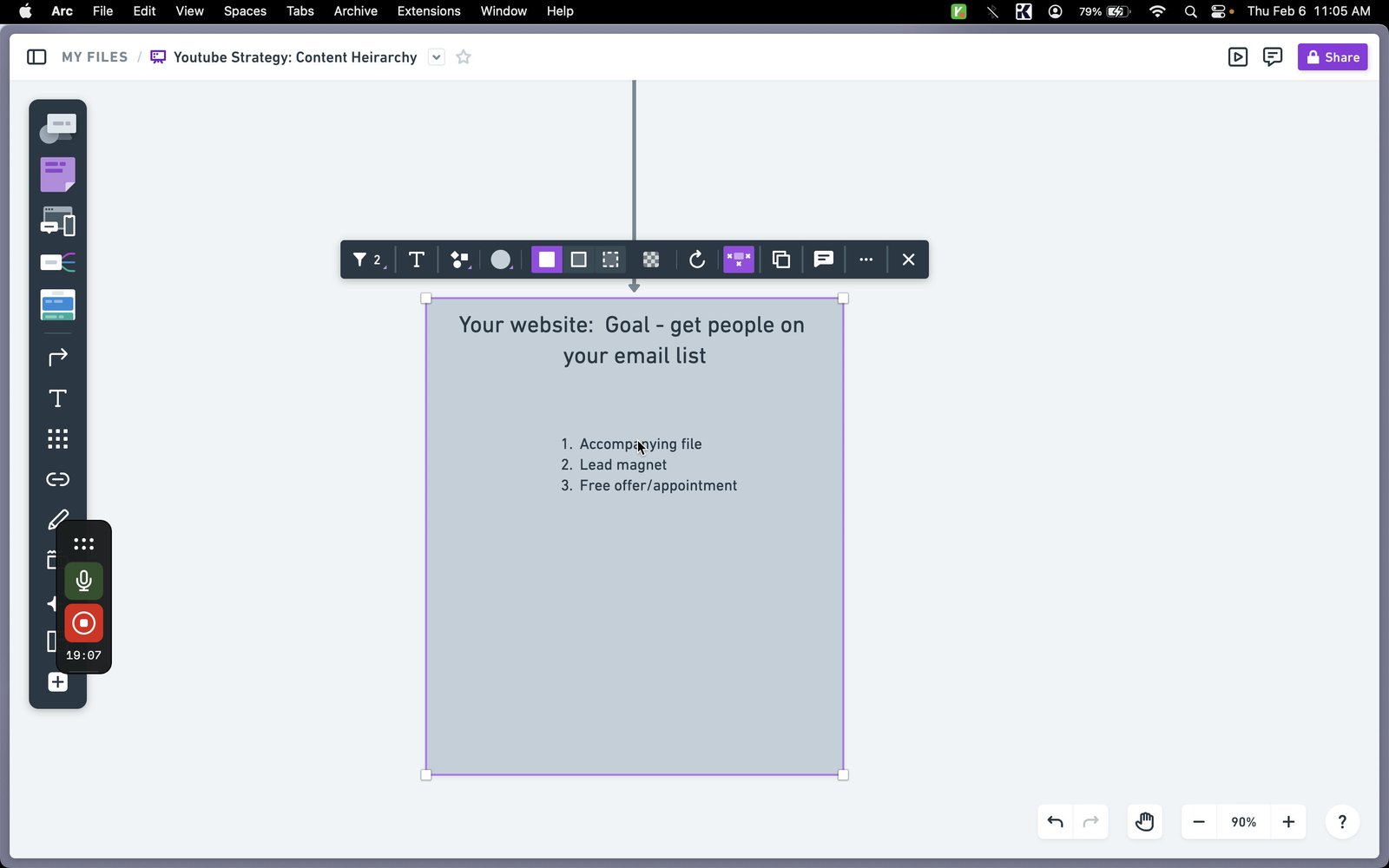Select the link tool in left toolbar
1389x868 pixels.
click(57, 479)
